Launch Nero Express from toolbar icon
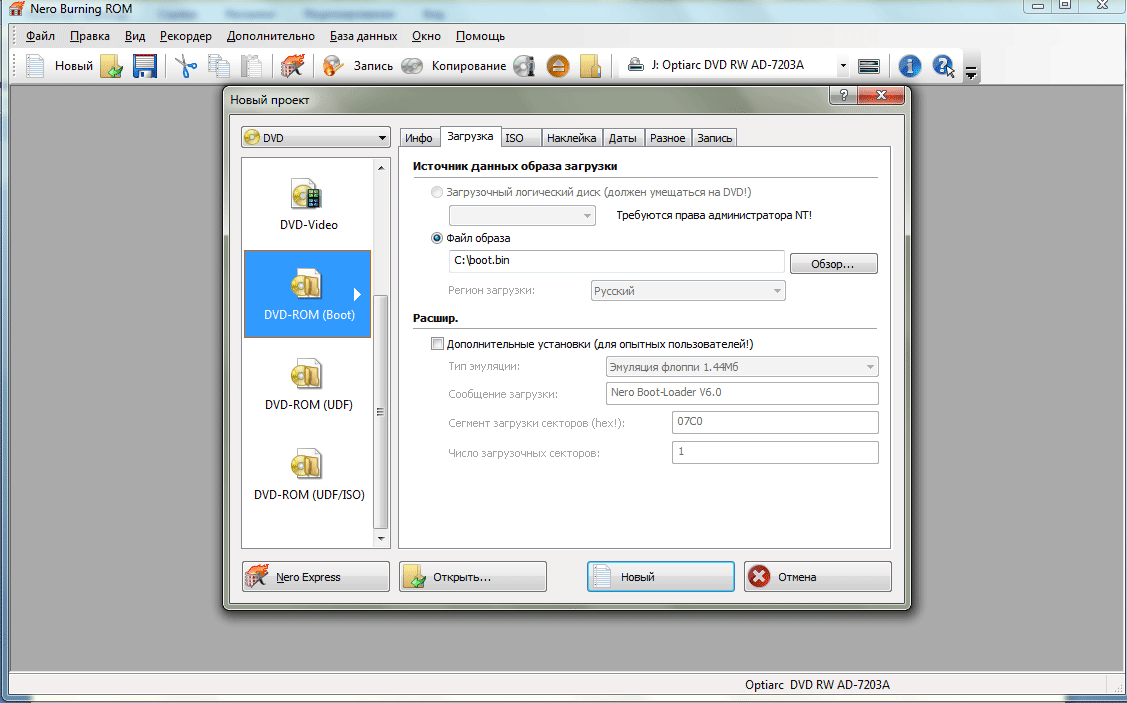The image size is (1127, 703). (x=292, y=66)
